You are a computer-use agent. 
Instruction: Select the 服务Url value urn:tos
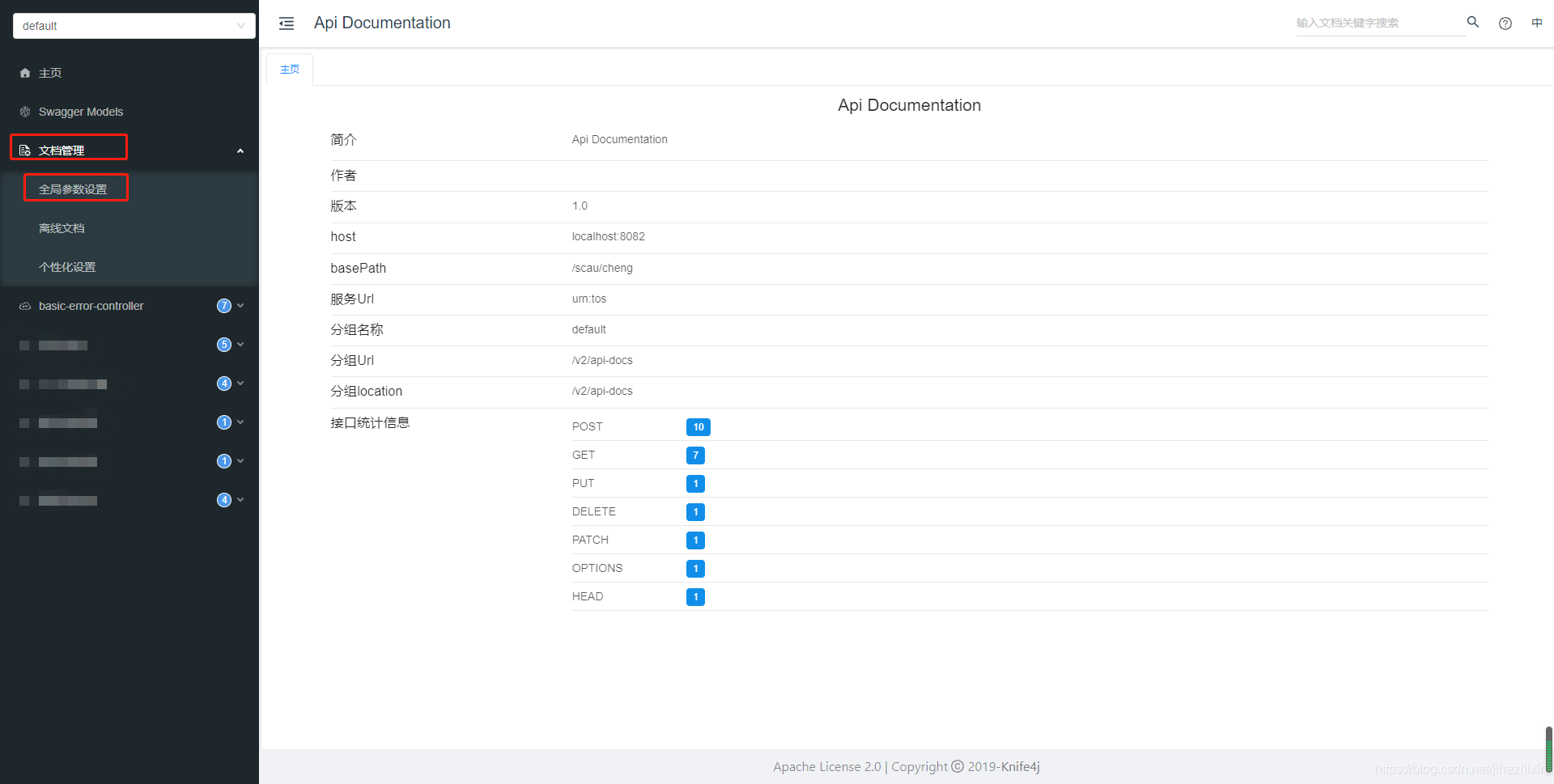click(589, 299)
